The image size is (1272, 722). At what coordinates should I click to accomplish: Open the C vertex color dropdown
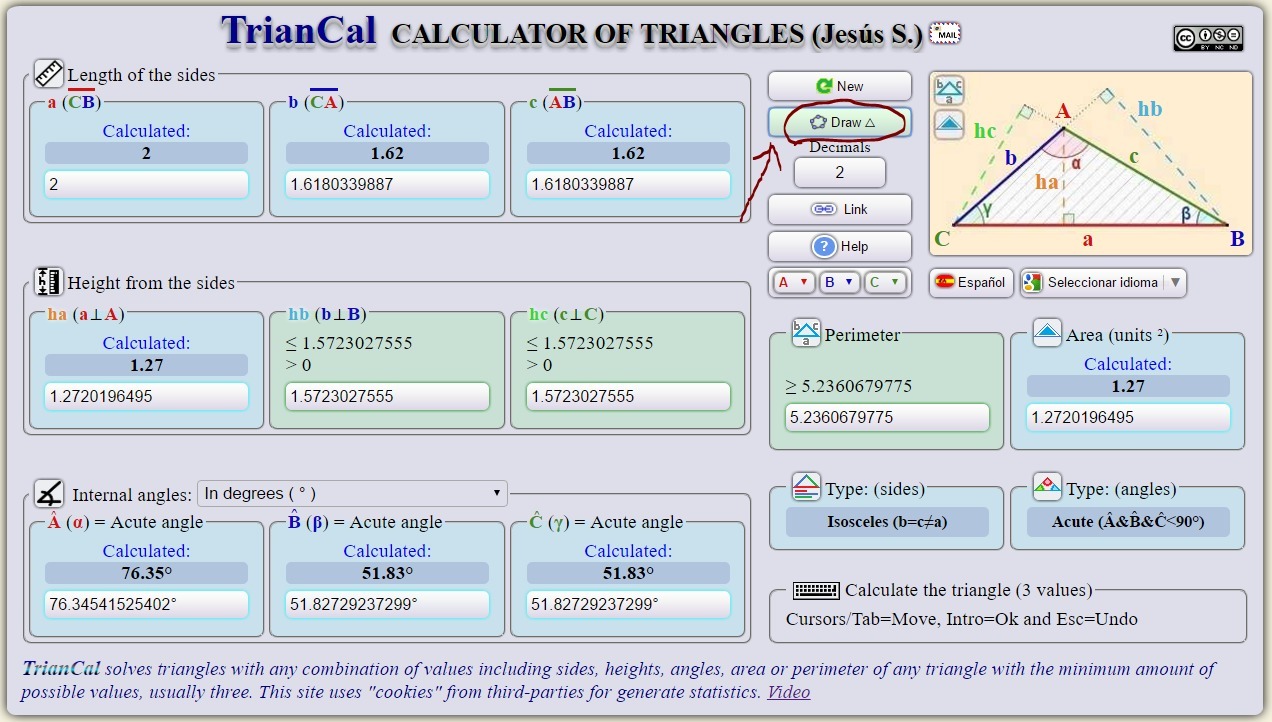(884, 282)
